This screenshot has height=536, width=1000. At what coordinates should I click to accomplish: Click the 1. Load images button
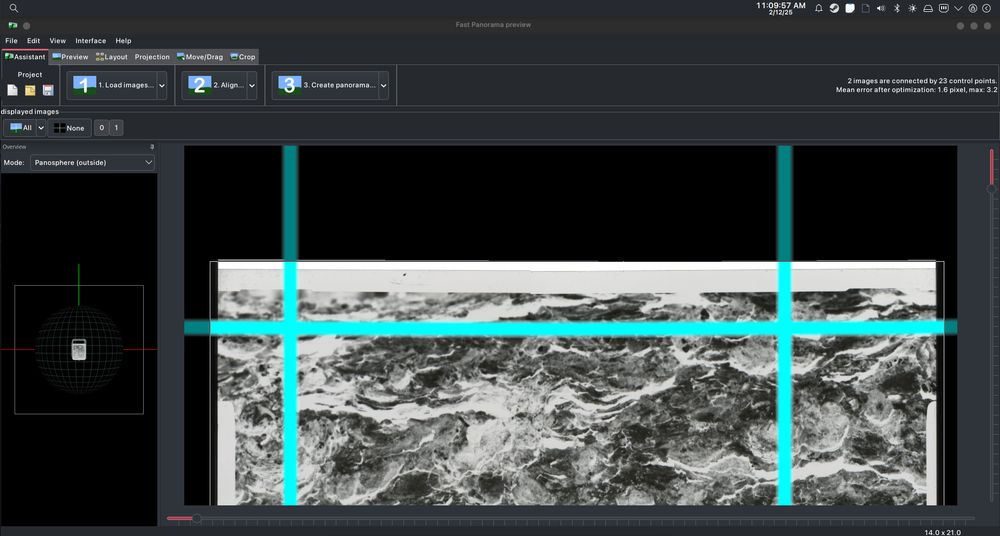(x=112, y=85)
